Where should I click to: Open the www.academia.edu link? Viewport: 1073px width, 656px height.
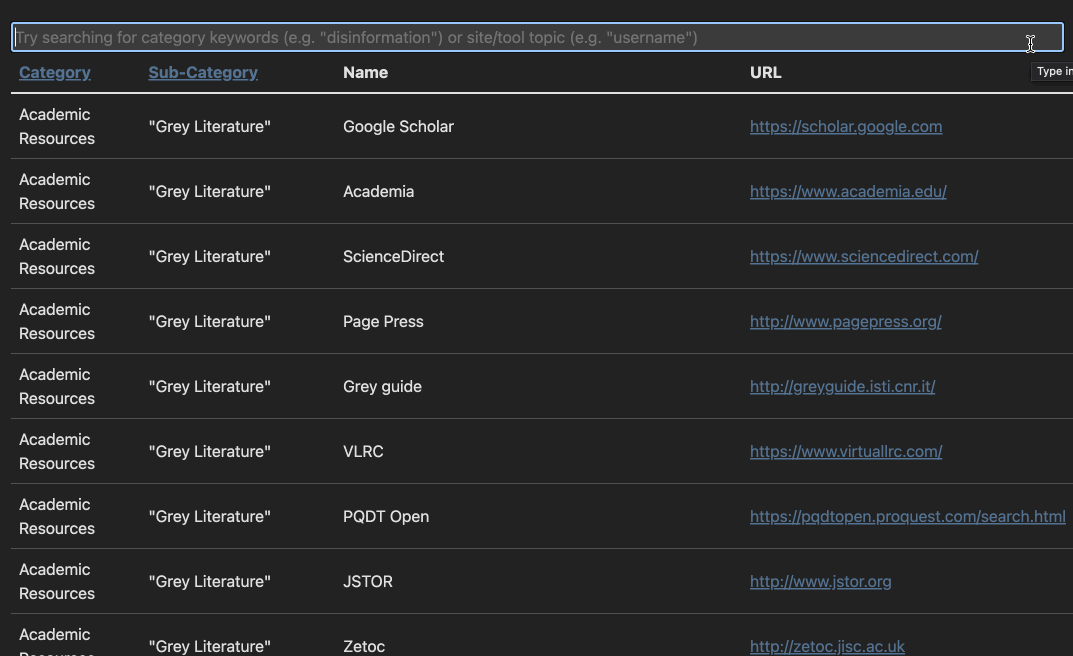pyautogui.click(x=848, y=192)
